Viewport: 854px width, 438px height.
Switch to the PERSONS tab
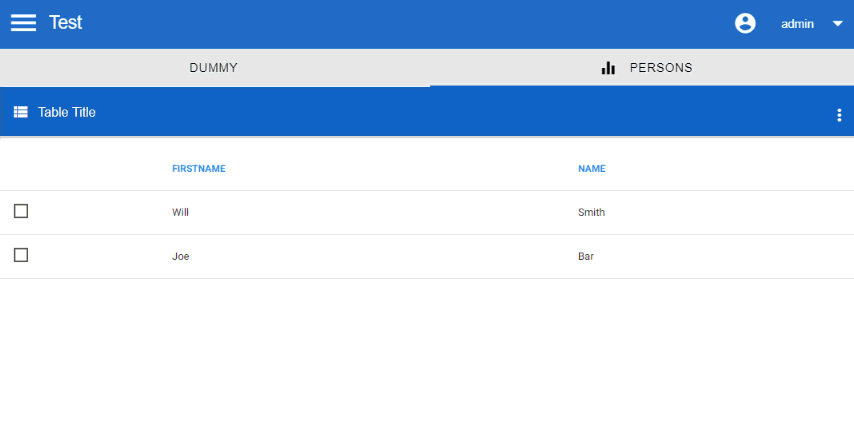pyautogui.click(x=642, y=68)
